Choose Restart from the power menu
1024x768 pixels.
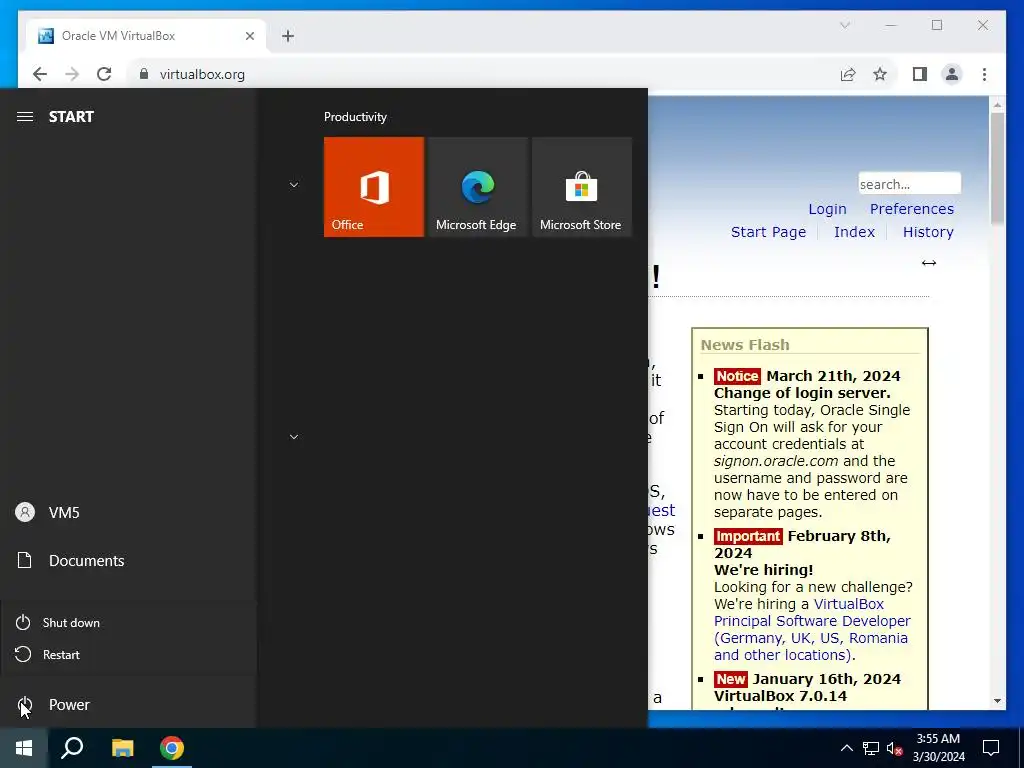[x=128, y=654]
